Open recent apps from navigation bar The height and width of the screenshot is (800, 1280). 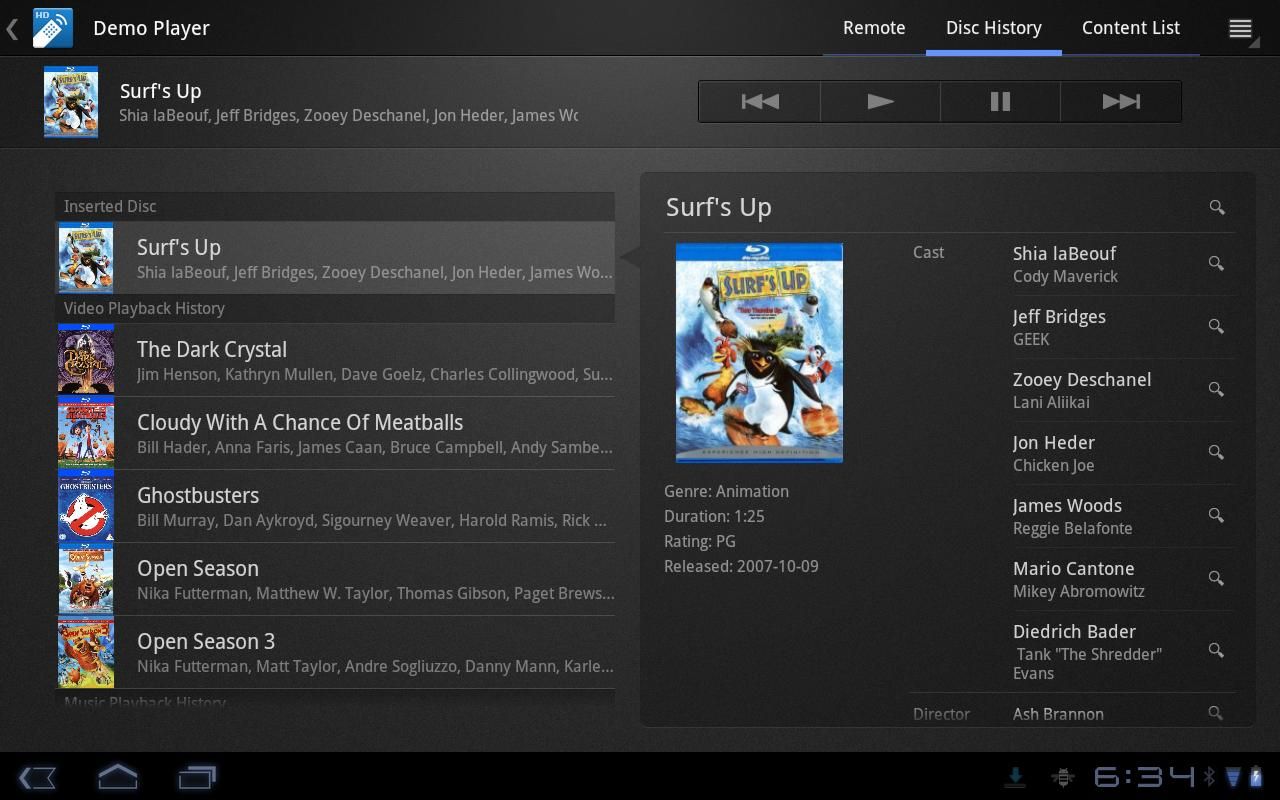[196, 776]
